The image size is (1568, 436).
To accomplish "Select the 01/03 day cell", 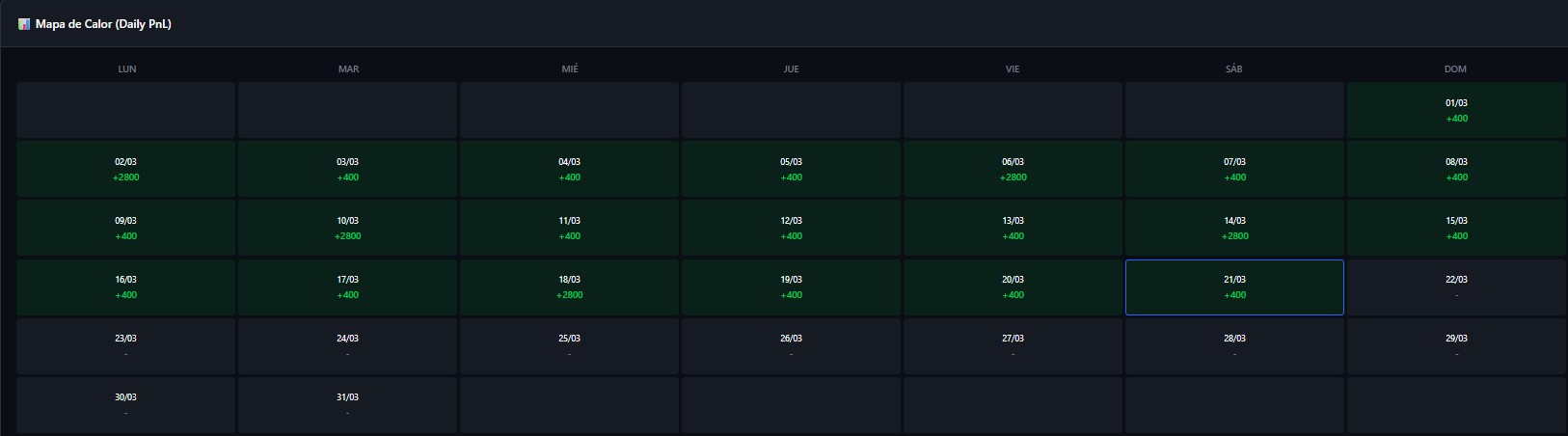I will click(x=1456, y=110).
